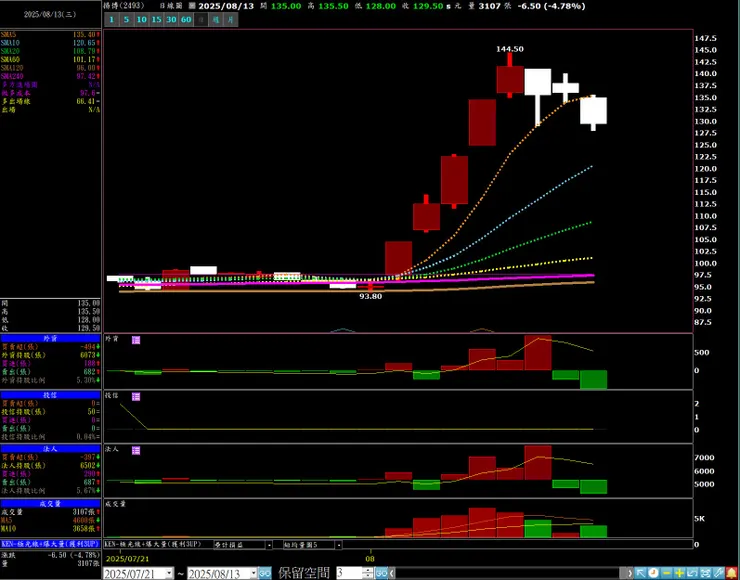The image size is (740, 580).
Task: Select the weekly (週) timeframe tab
Action: [216, 19]
